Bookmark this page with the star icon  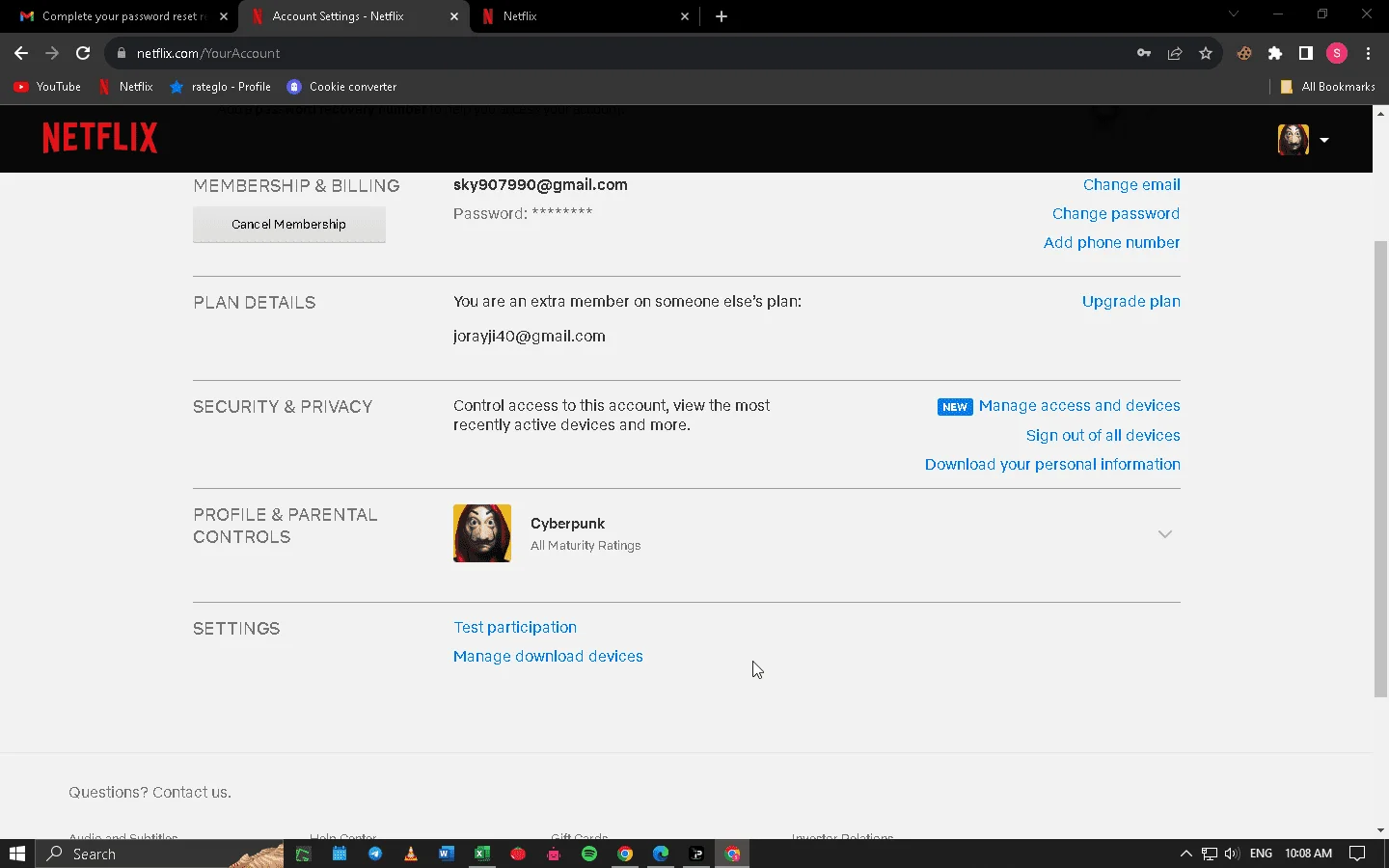[1206, 53]
